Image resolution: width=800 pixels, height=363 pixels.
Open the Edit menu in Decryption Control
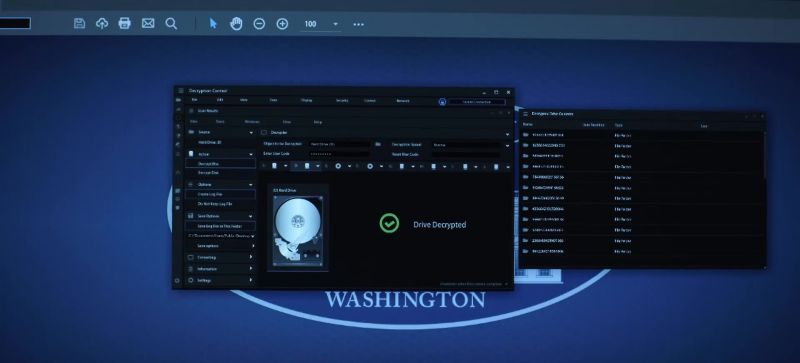(x=220, y=100)
